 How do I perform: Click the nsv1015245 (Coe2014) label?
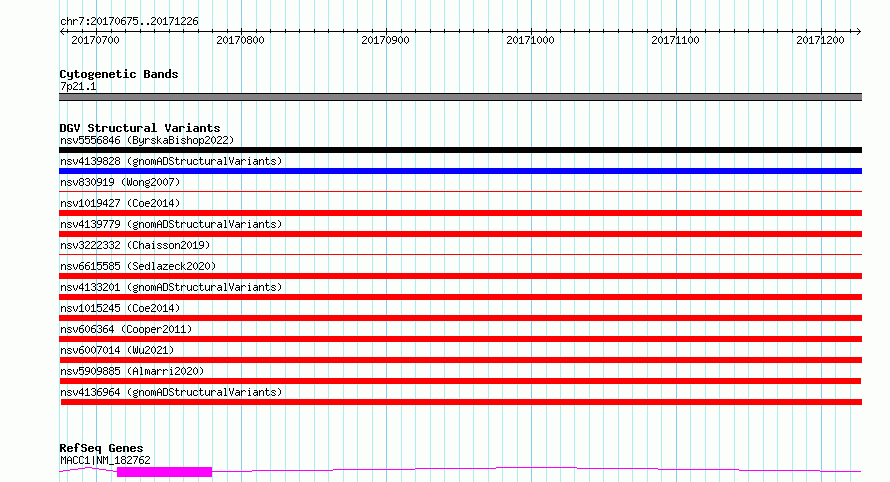tap(120, 308)
